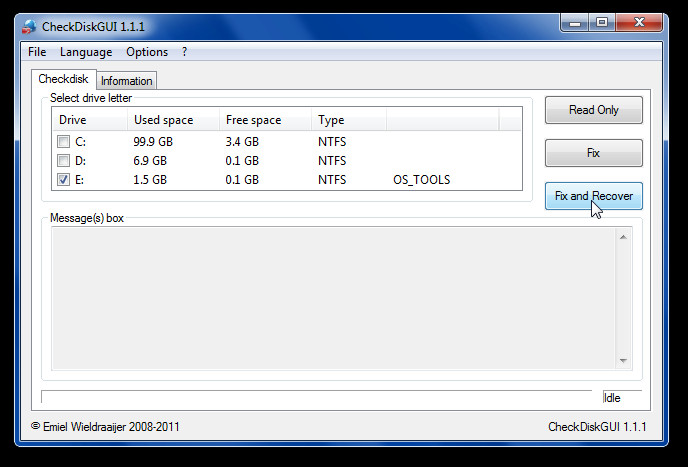Open the ? help menu
Image resolution: width=688 pixels, height=467 pixels.
[x=185, y=52]
